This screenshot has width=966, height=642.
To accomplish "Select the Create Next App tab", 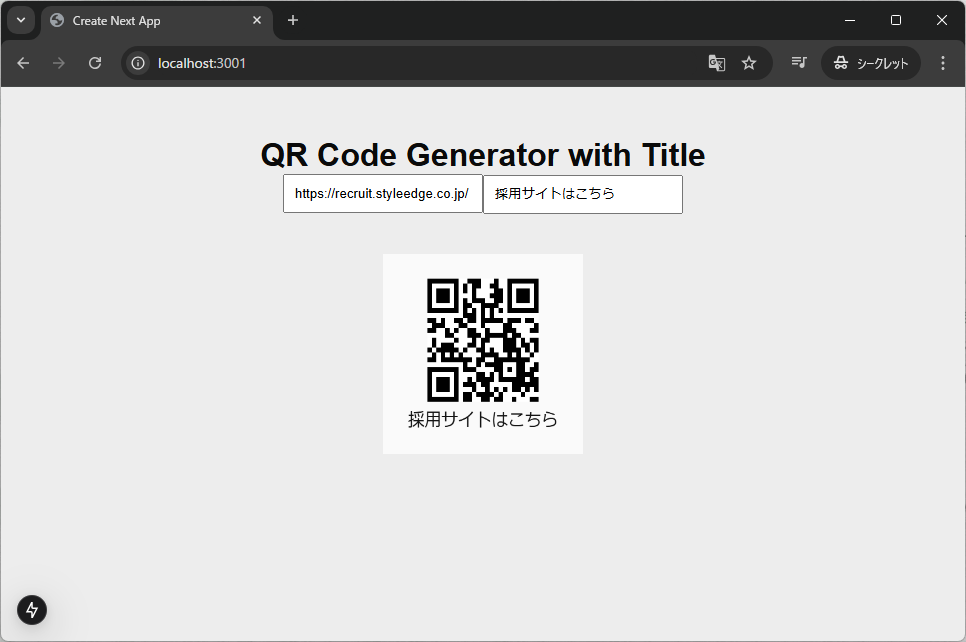I will pos(157,21).
